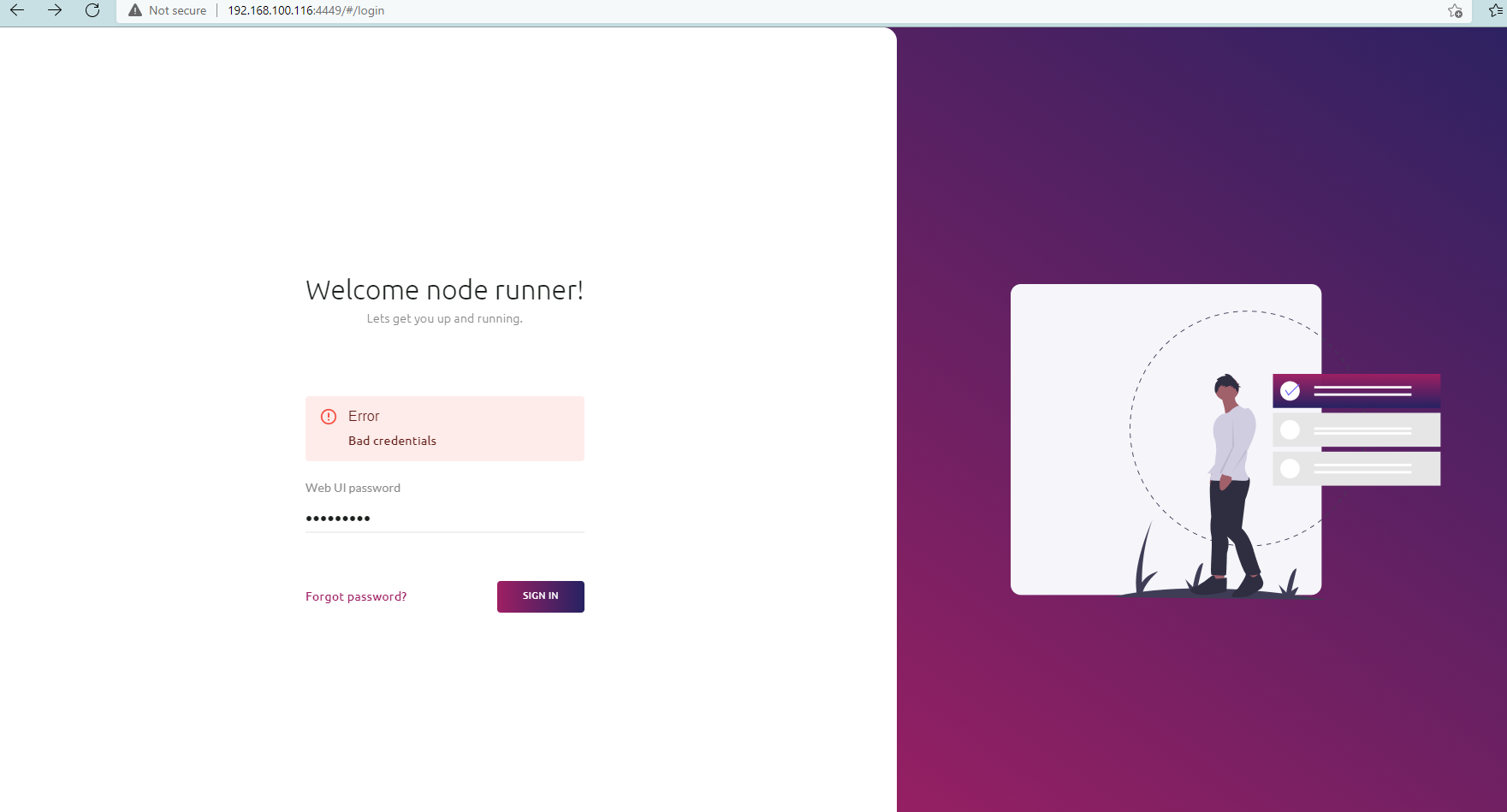Click the Bad credentials error message
Viewport: 1507px width, 812px height.
click(x=392, y=441)
